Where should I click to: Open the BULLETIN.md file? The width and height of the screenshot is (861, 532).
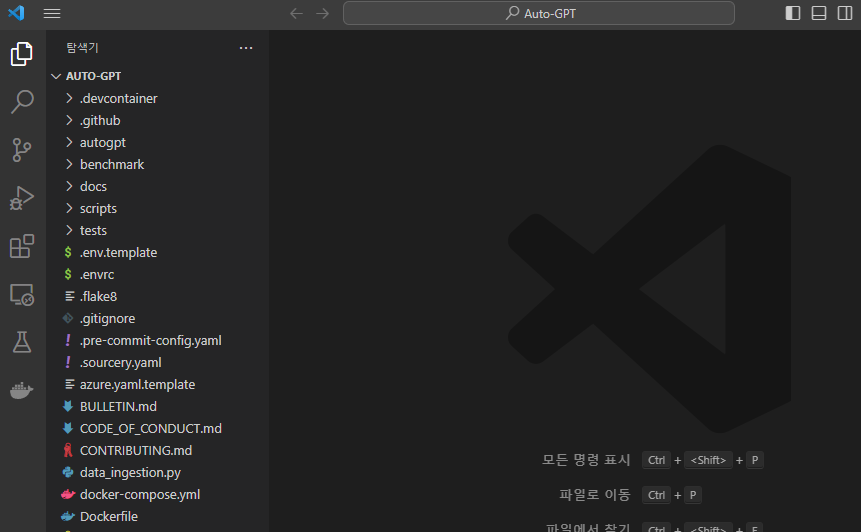[158, 406]
